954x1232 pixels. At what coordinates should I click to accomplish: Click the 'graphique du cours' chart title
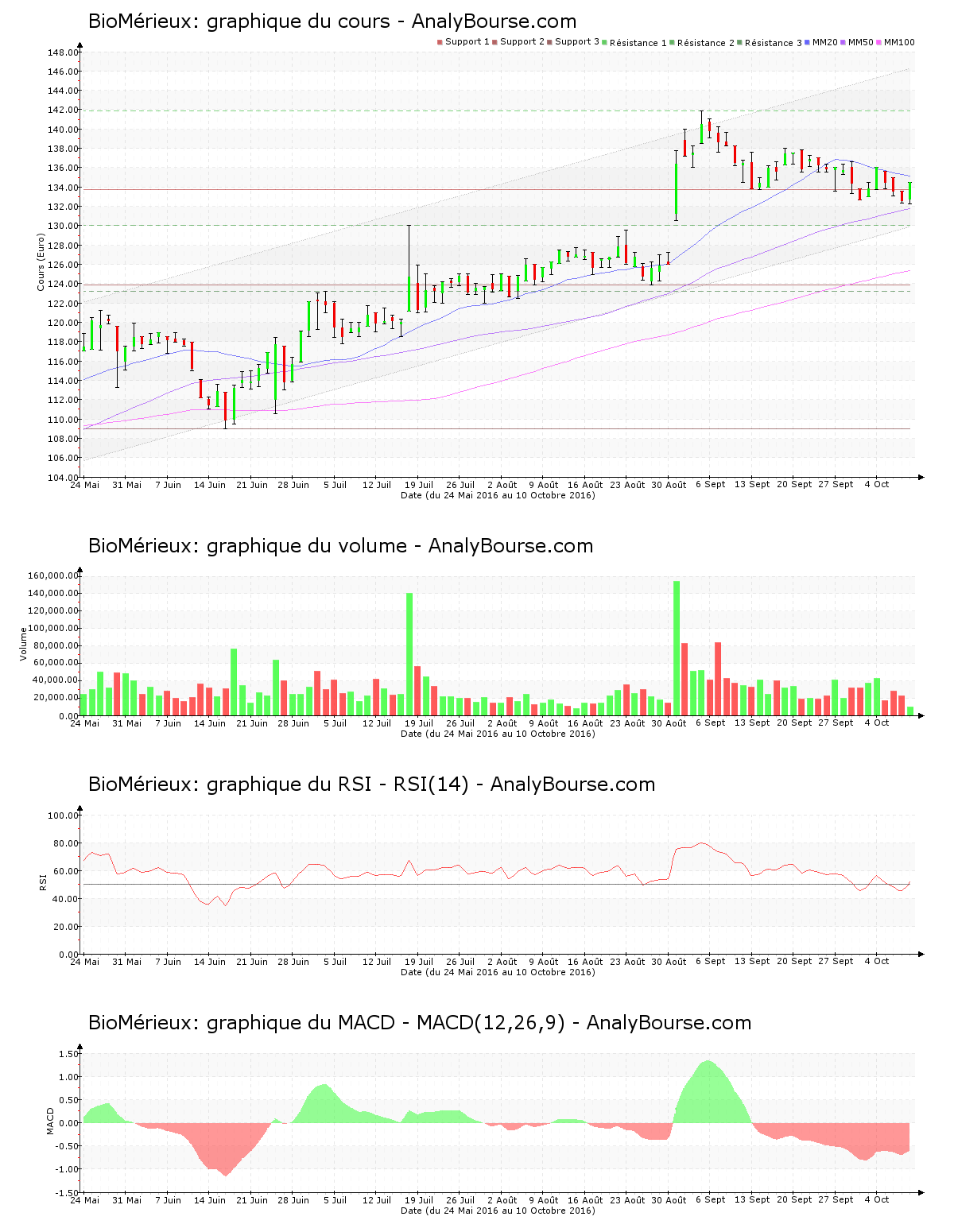(332, 21)
